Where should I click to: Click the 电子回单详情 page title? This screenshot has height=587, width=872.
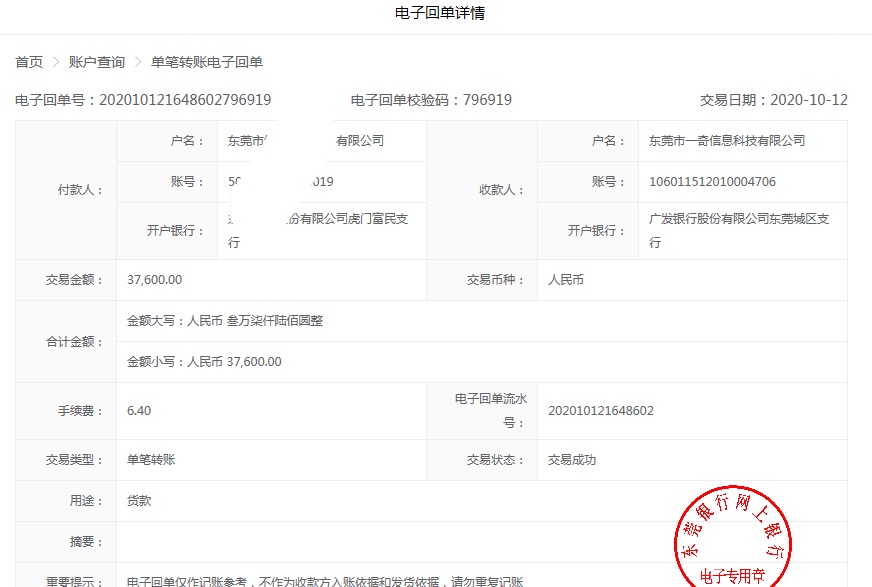click(x=440, y=13)
